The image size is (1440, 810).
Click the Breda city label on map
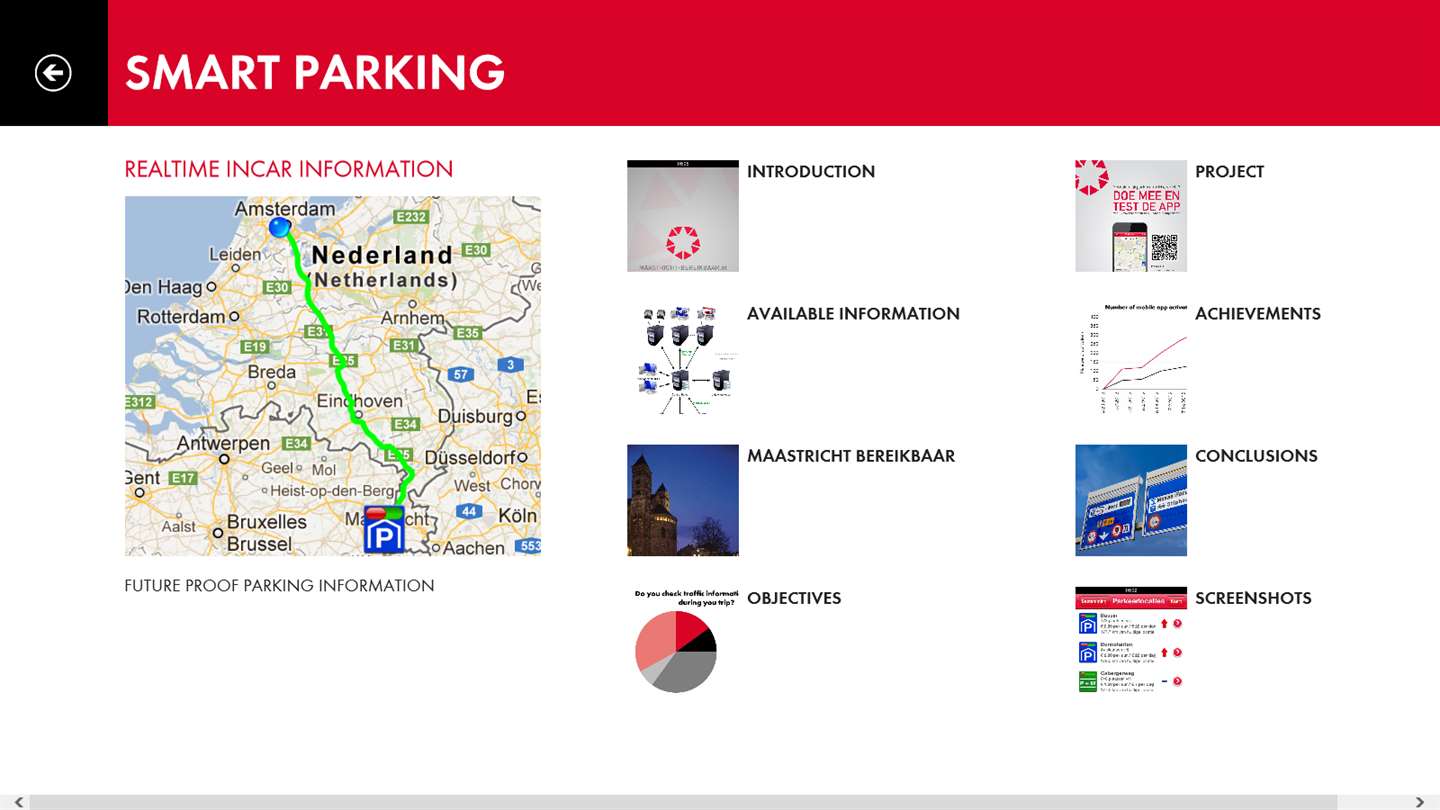[x=271, y=372]
